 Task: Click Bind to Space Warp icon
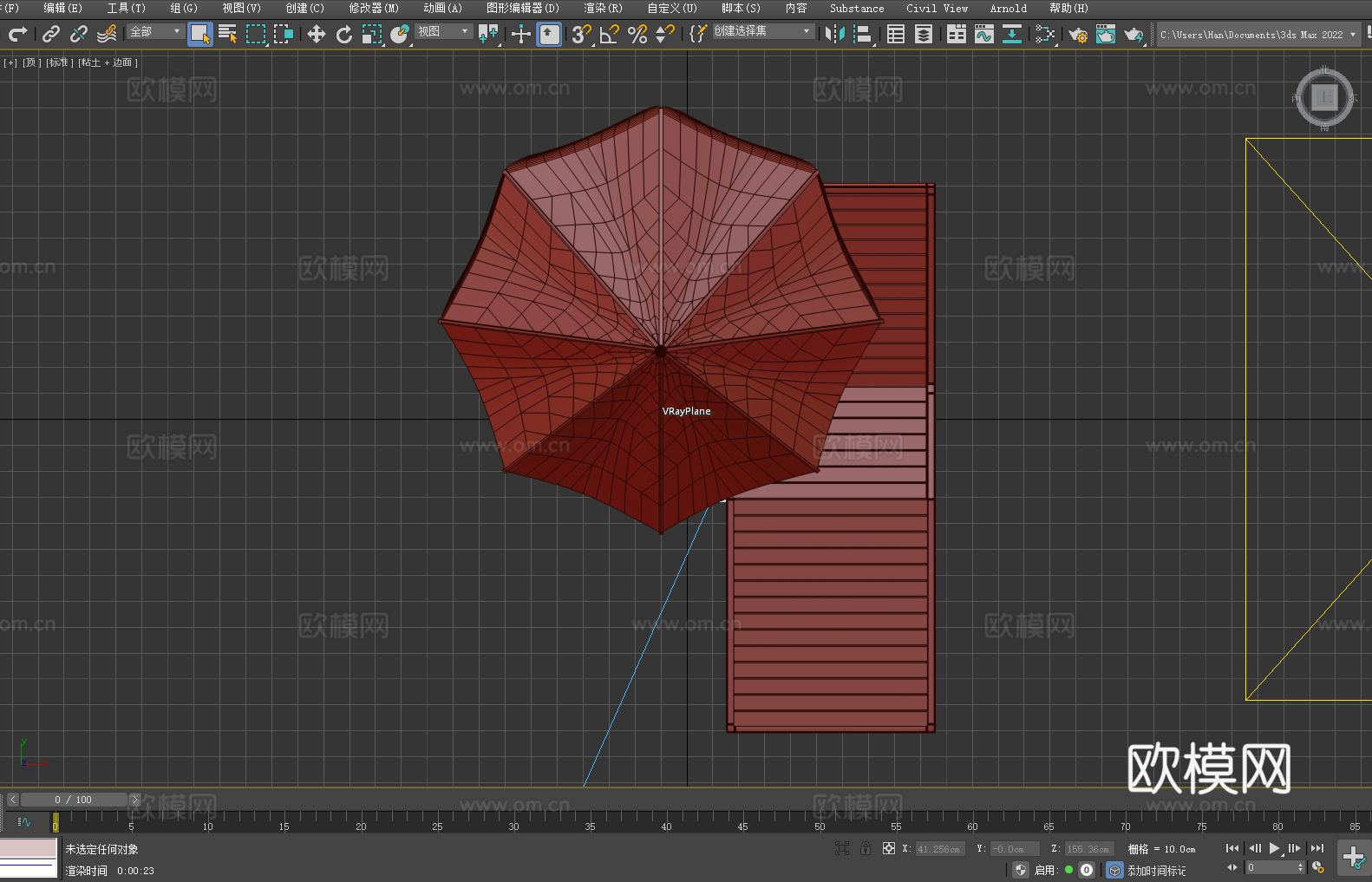(107, 34)
